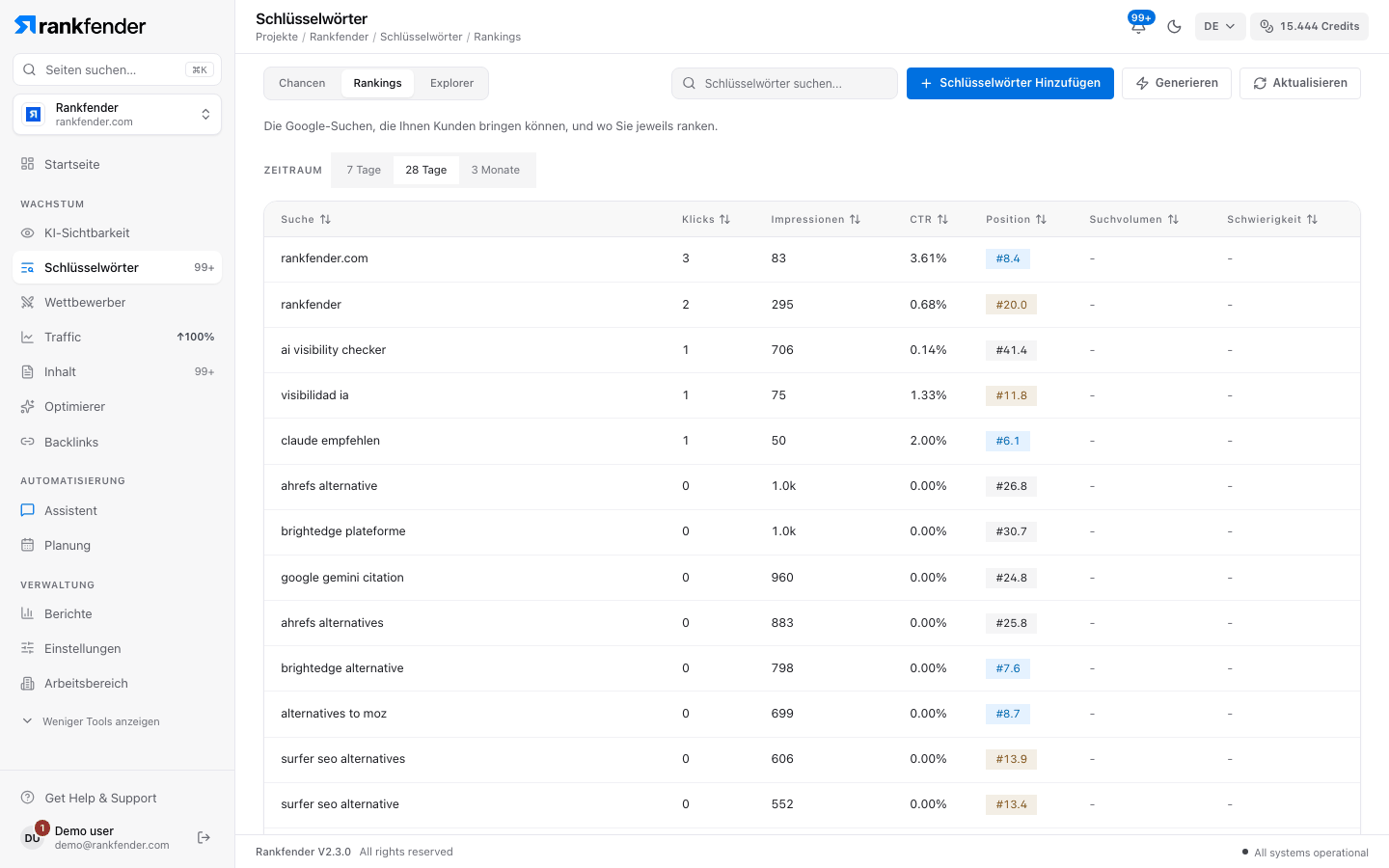Sort the table by Position column
This screenshot has height=868, width=1389.
[x=1017, y=219]
